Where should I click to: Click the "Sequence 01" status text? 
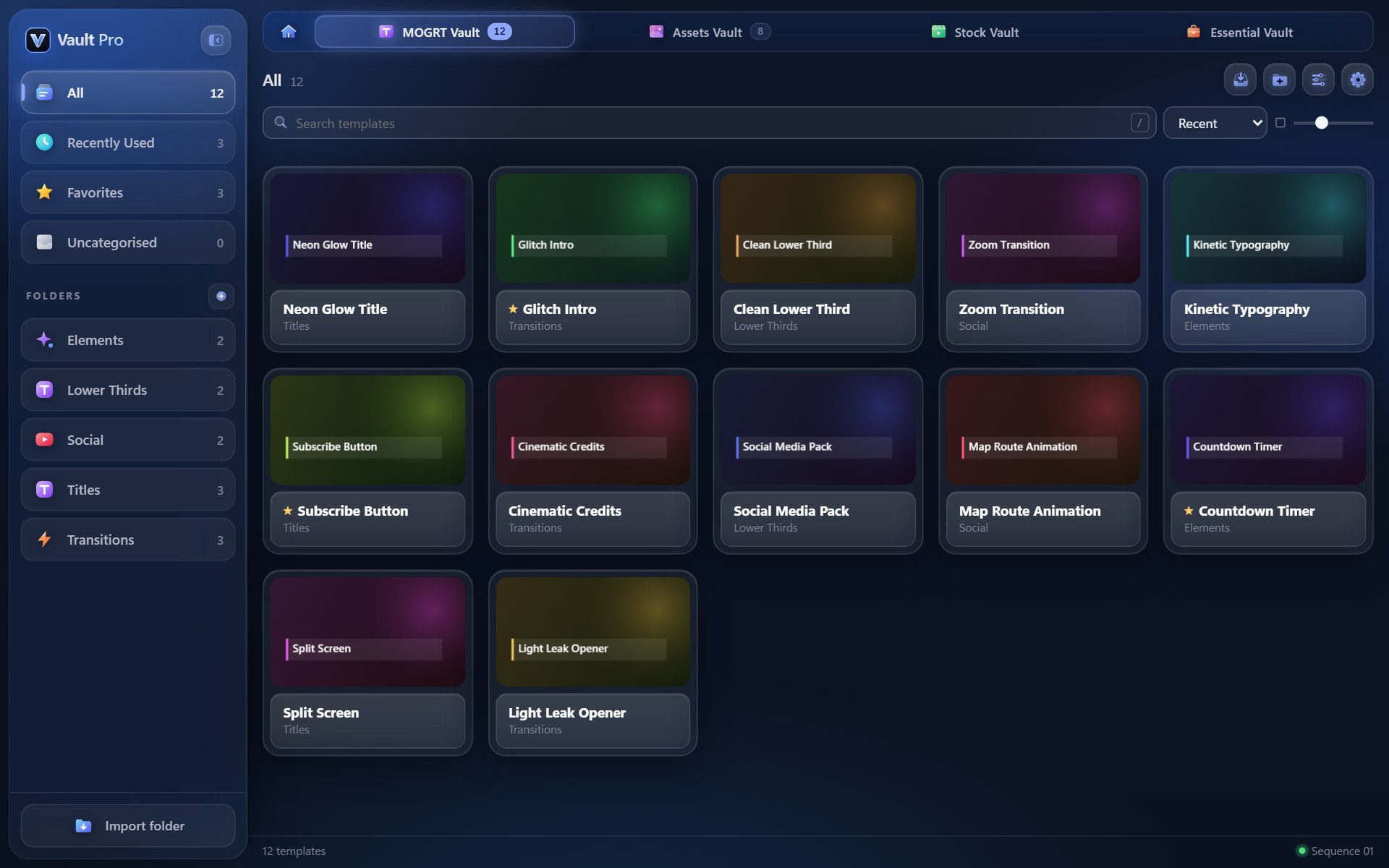click(1342, 851)
